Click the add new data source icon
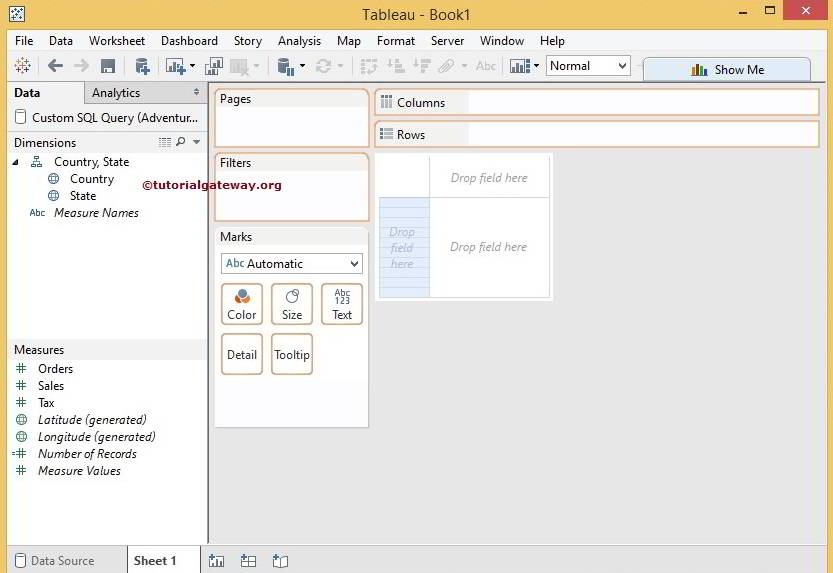This screenshot has height=573, width=833. 142,66
